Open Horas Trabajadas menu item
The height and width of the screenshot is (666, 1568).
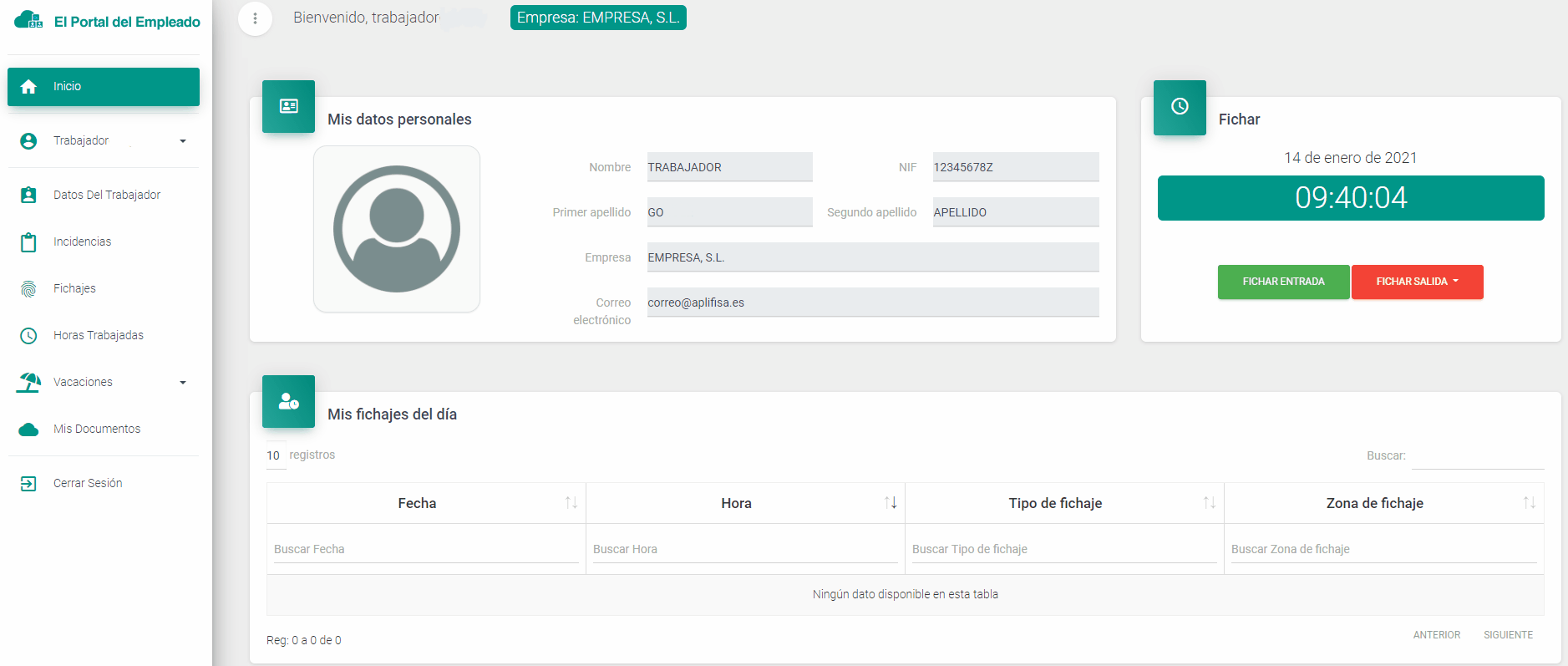[99, 336]
